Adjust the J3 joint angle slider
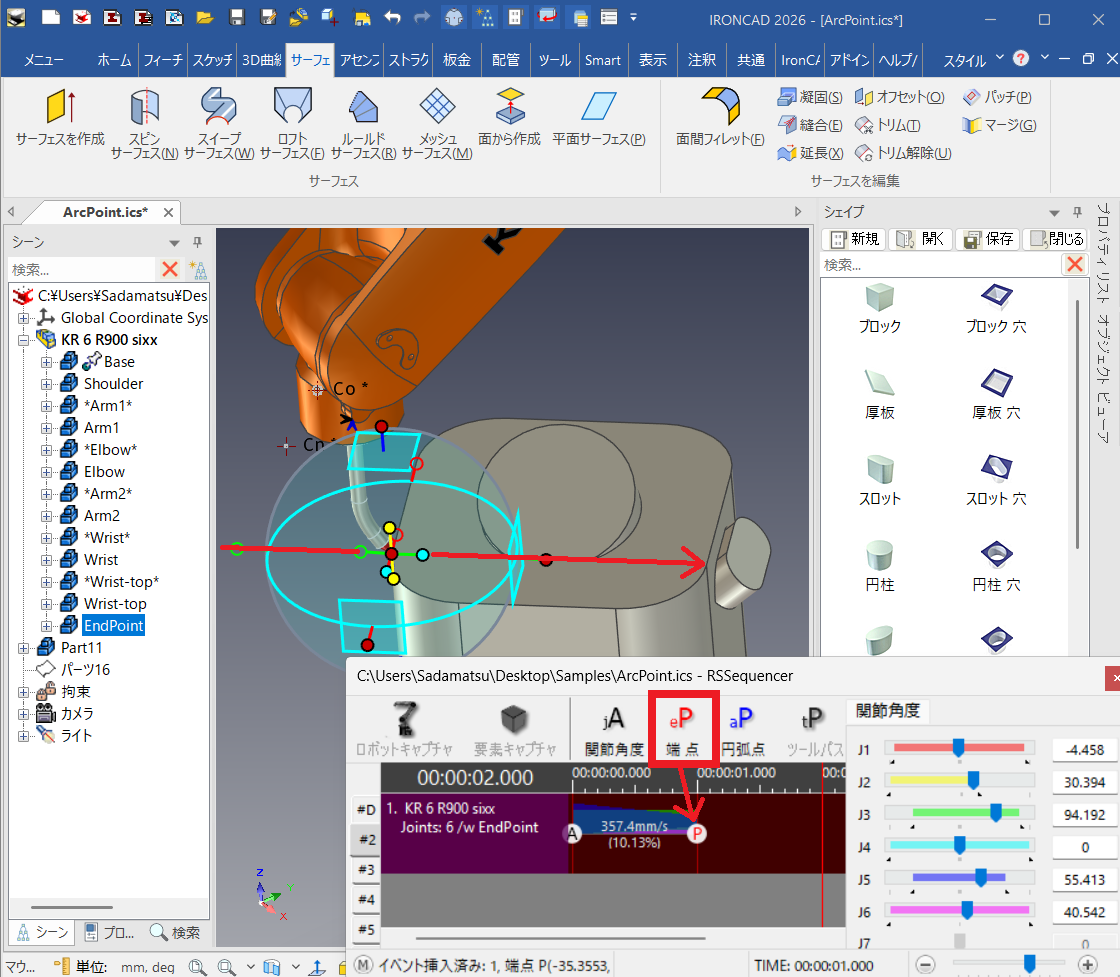1120x977 pixels. pyautogui.click(x=996, y=813)
